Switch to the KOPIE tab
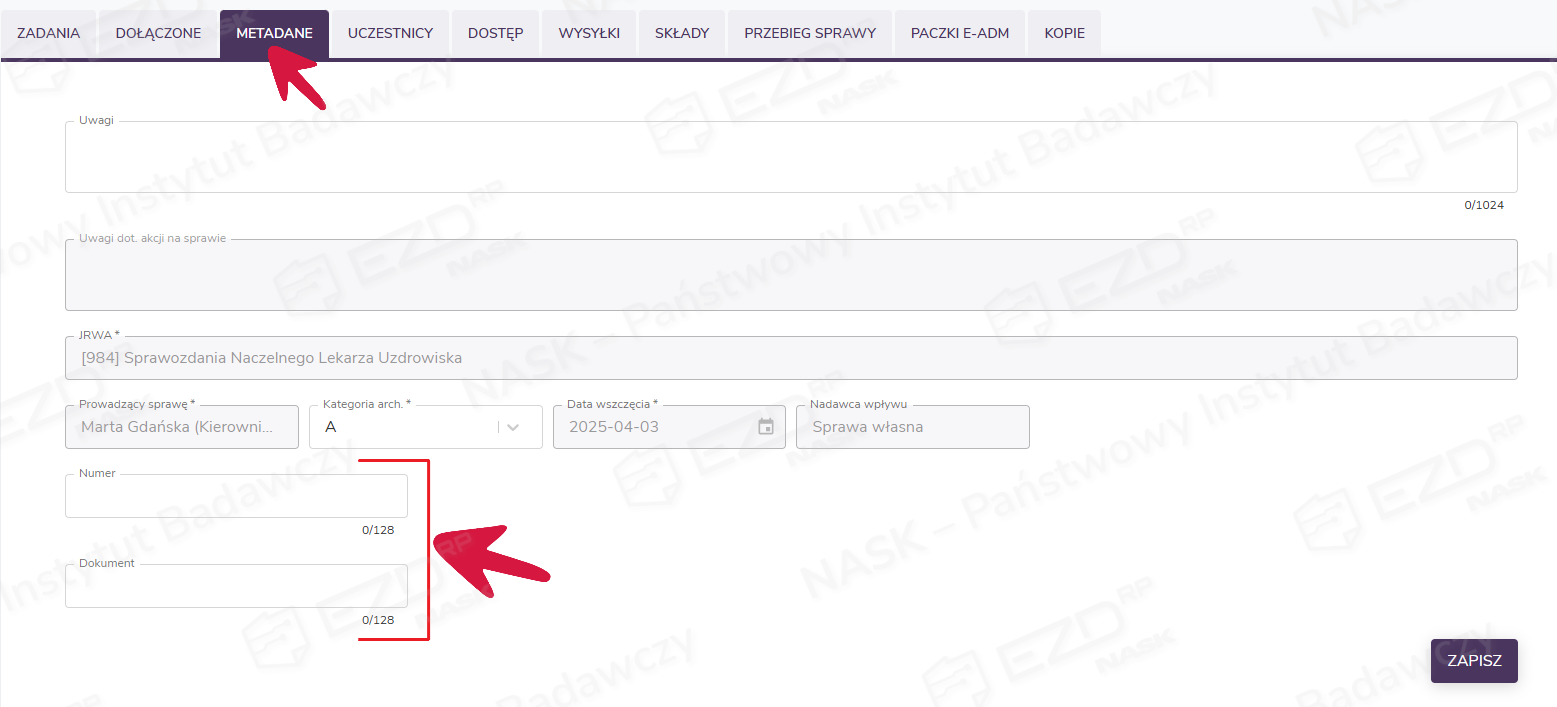Viewport: 1557px width, 707px height. (x=1064, y=34)
